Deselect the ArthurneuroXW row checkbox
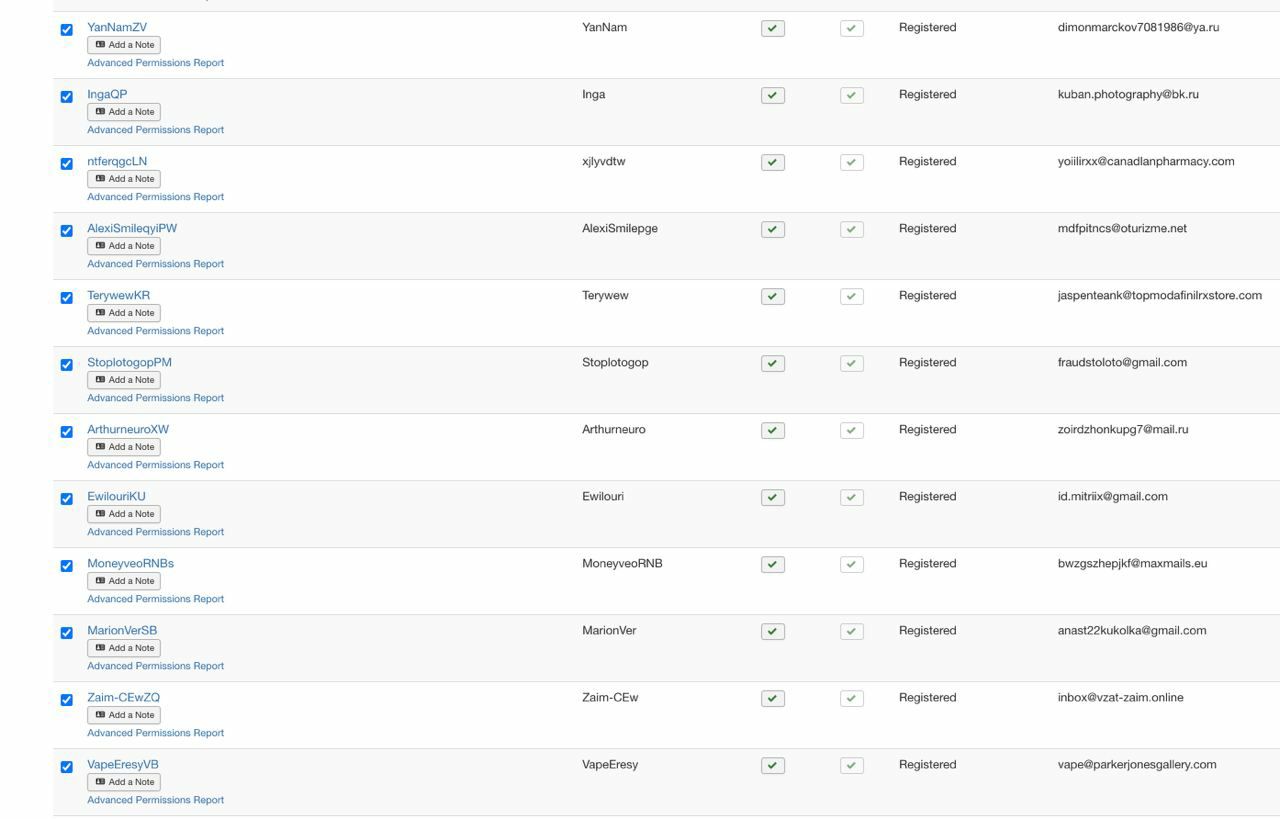 click(67, 432)
